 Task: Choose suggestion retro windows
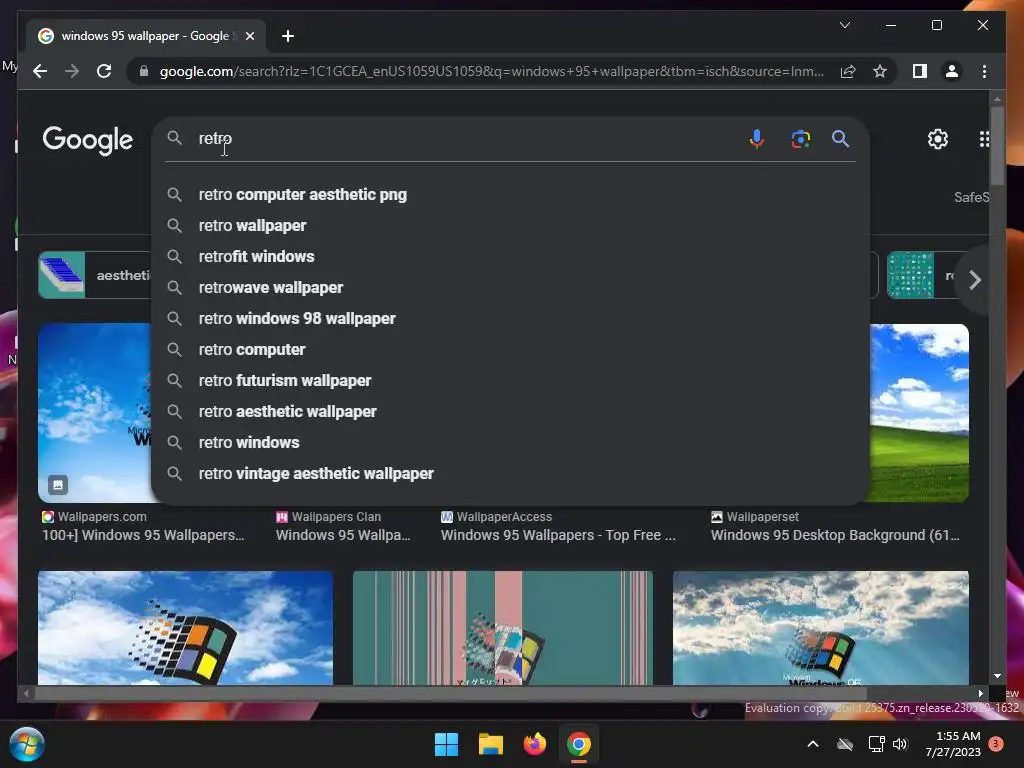(249, 443)
